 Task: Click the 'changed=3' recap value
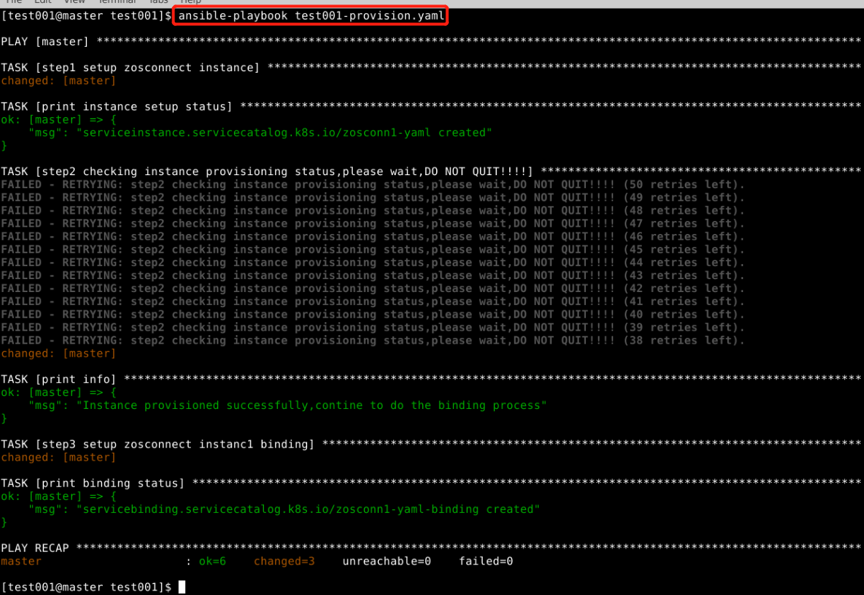(284, 561)
